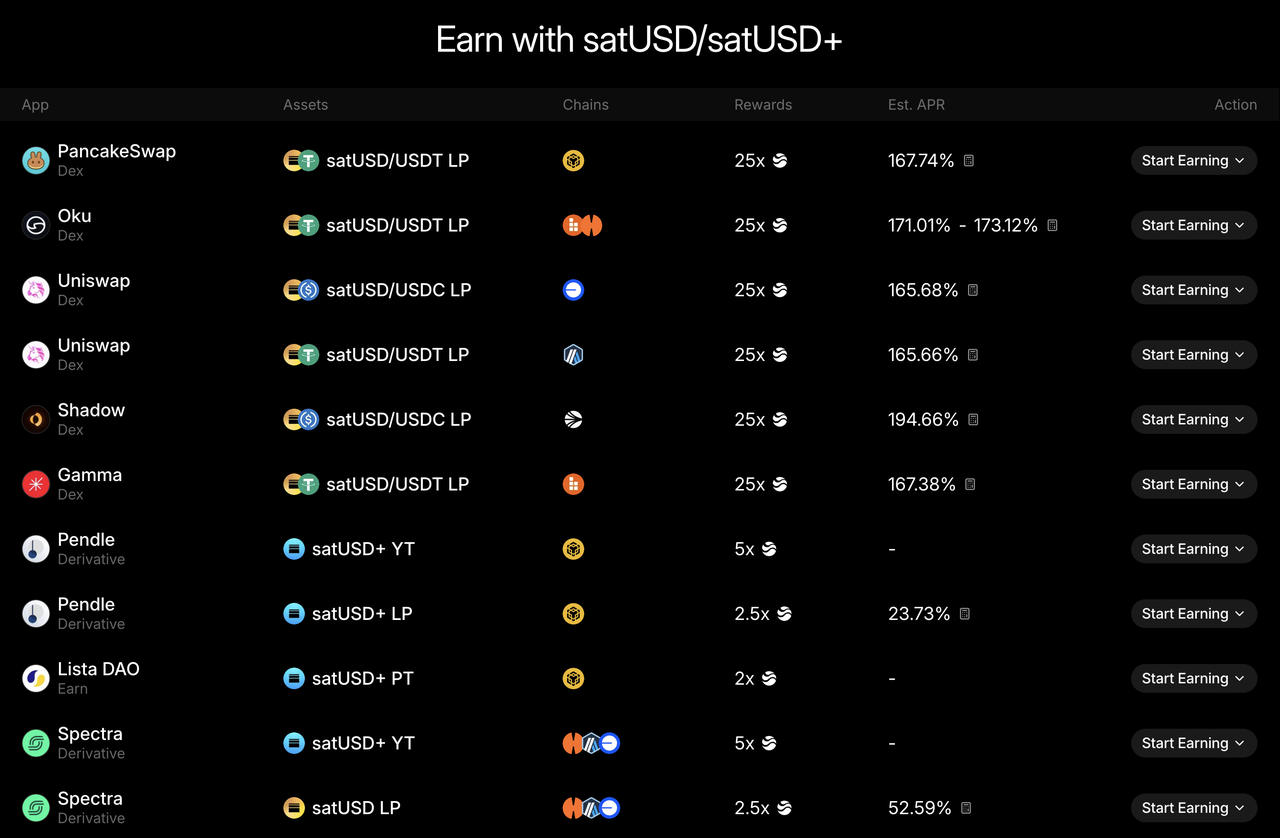Click Pendle logo in satUSD+ LP row
The width and height of the screenshot is (1280, 838).
coord(36,614)
